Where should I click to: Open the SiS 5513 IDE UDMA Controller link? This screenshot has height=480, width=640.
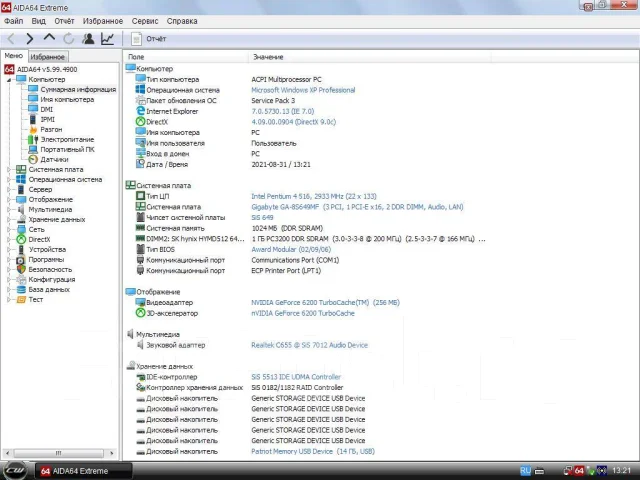[296, 377]
